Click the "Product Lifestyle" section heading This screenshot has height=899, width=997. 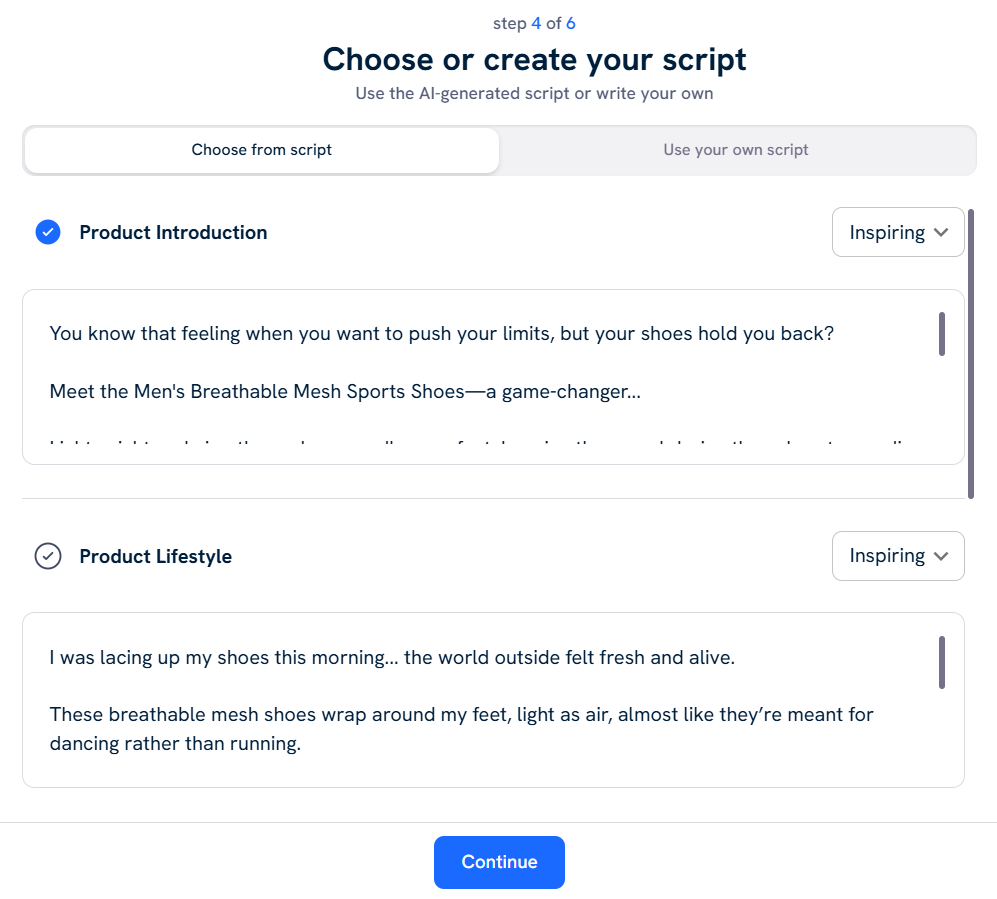pos(155,556)
